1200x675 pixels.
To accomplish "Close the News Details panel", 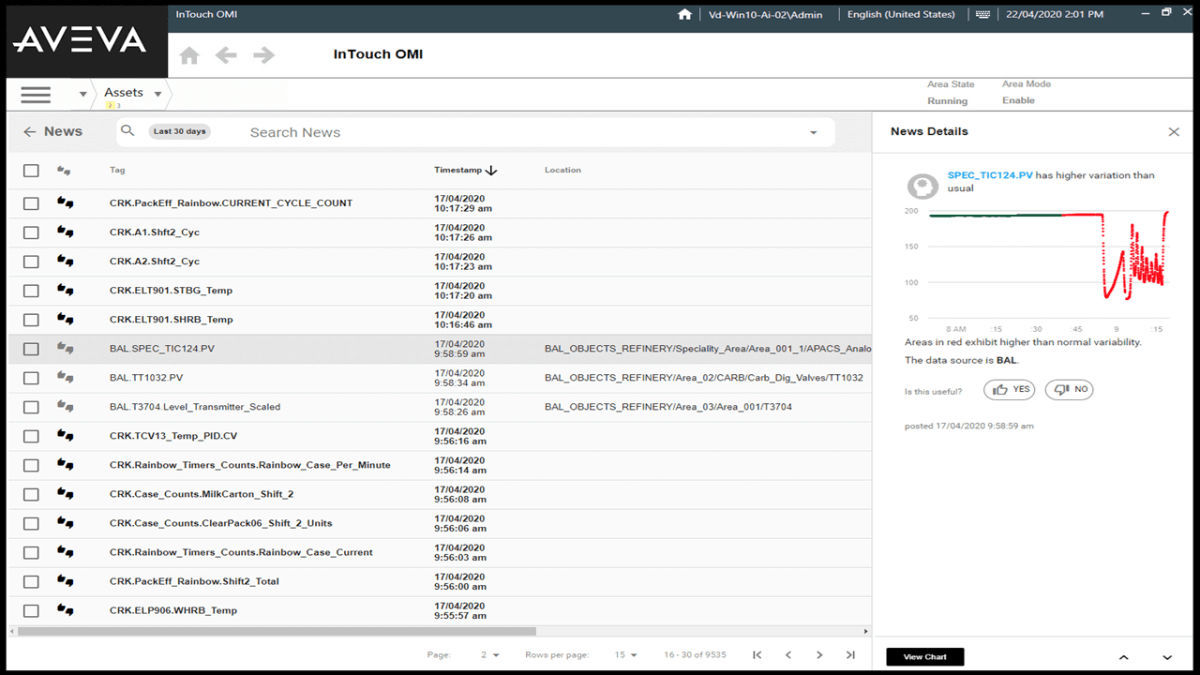I will 1175,131.
